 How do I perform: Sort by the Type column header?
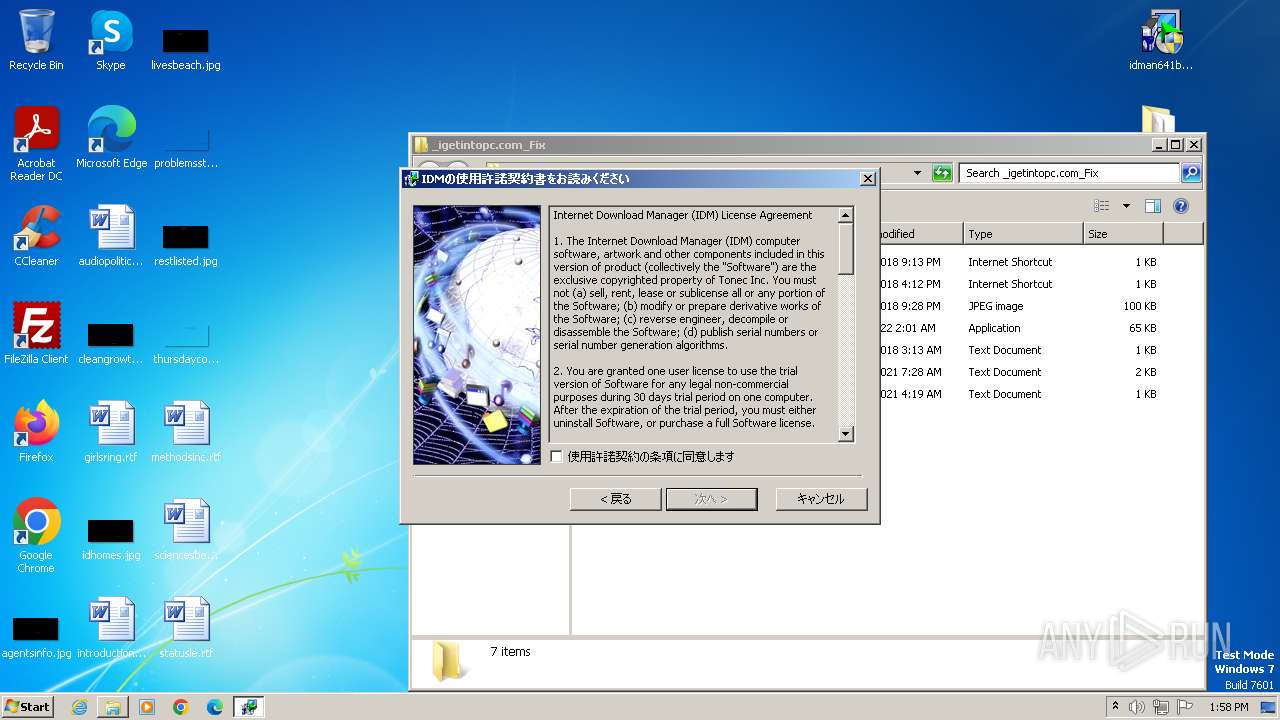point(1023,234)
